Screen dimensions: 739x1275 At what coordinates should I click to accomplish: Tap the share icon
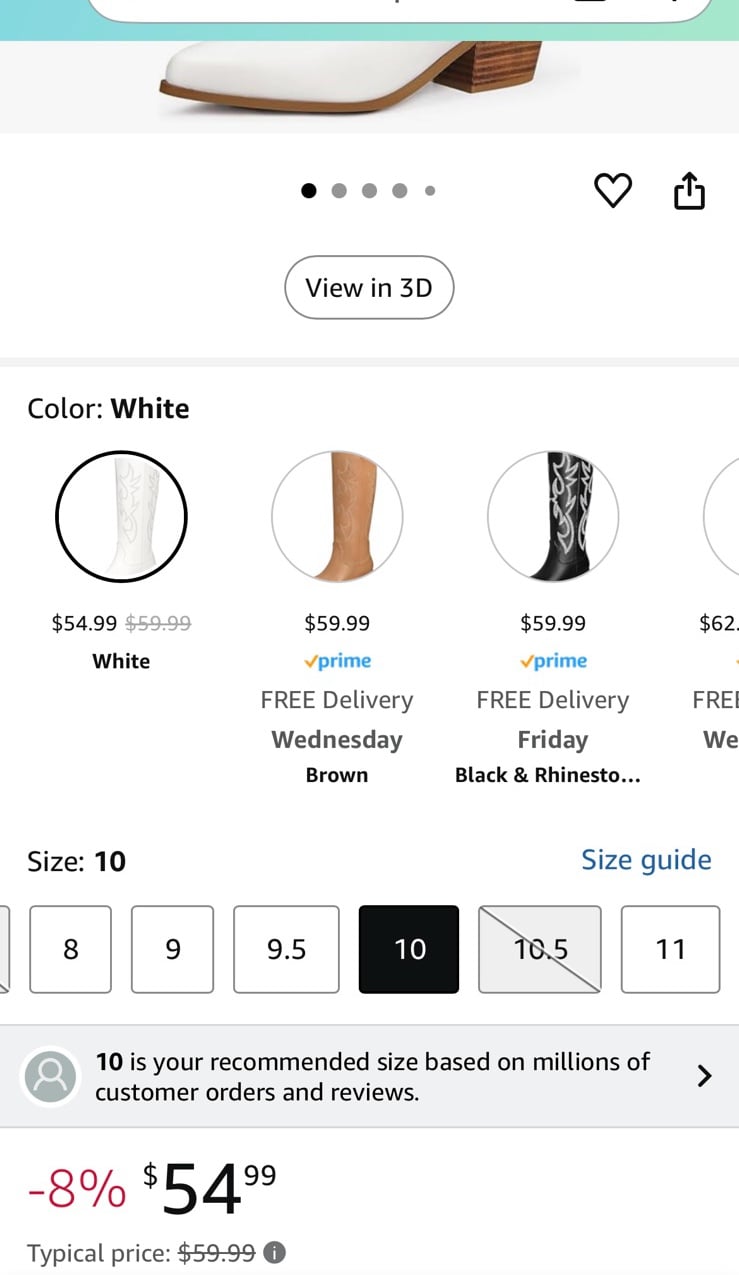tap(689, 190)
